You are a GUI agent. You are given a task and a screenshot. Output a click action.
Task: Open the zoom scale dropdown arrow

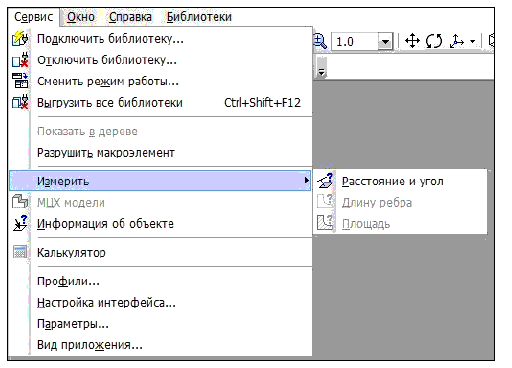[385, 42]
